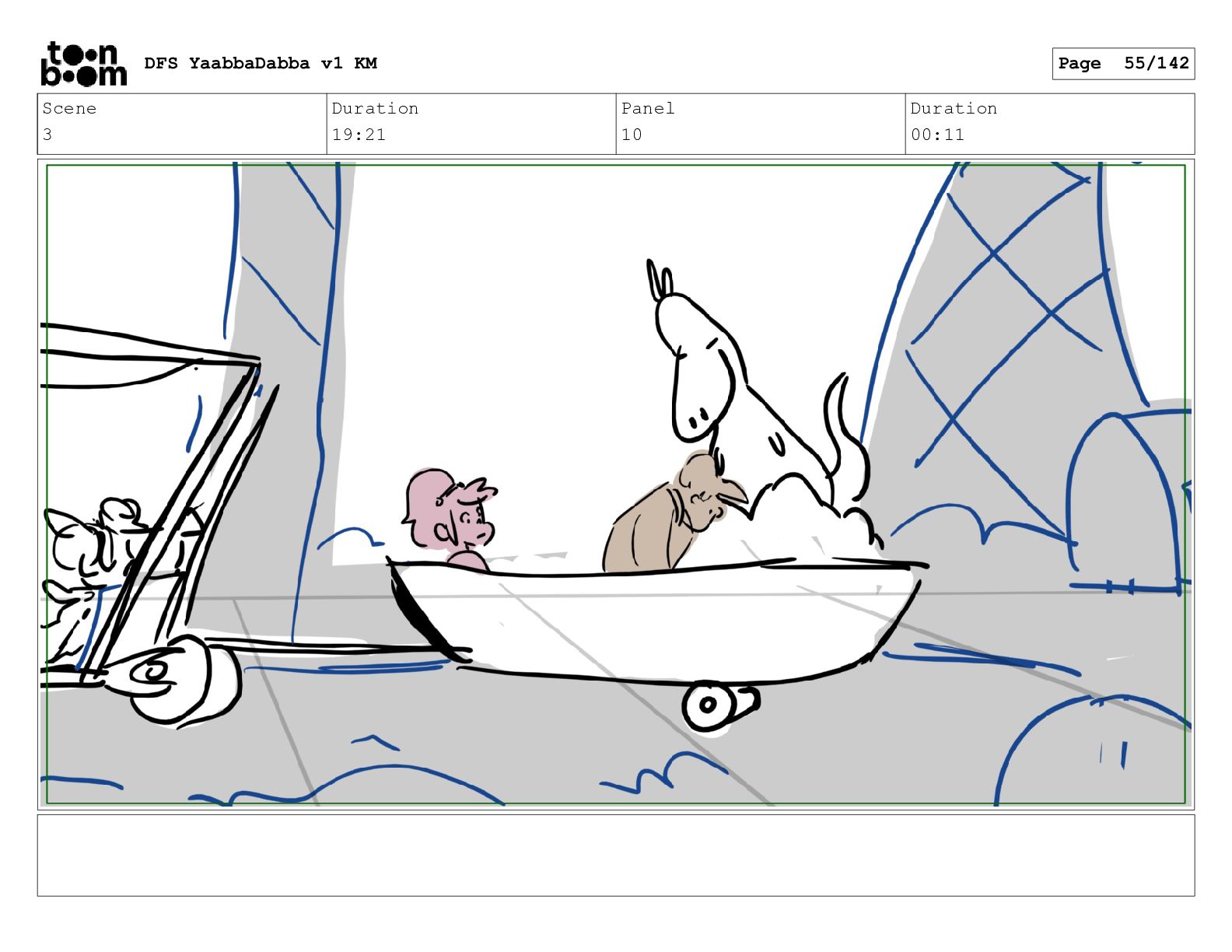Select the title text 'DFS YaabbaDabba v1 KM'
Screen dimensions: 1232x952
[x=261, y=63]
